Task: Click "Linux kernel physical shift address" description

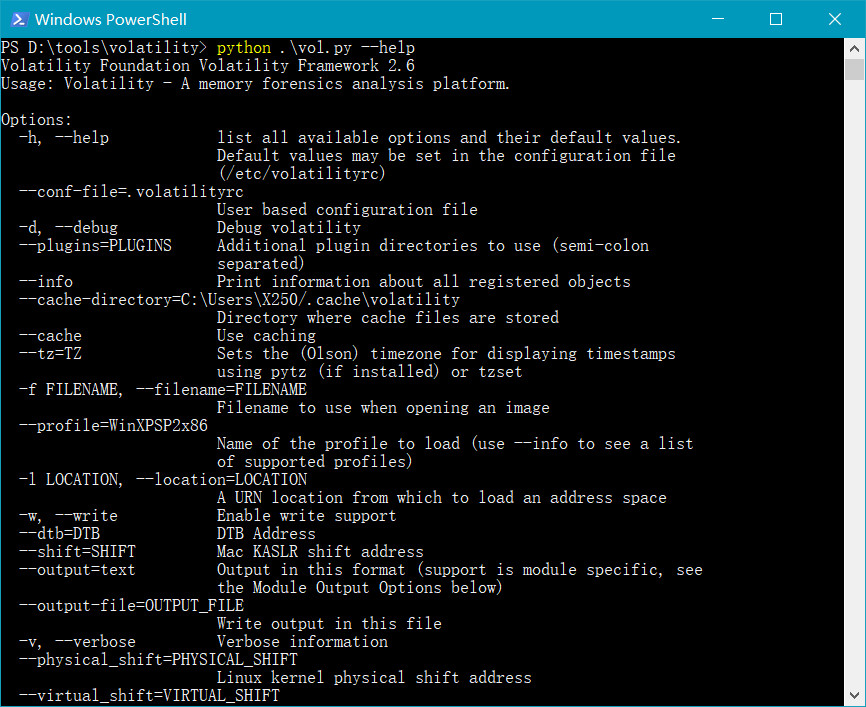Action: 374,678
